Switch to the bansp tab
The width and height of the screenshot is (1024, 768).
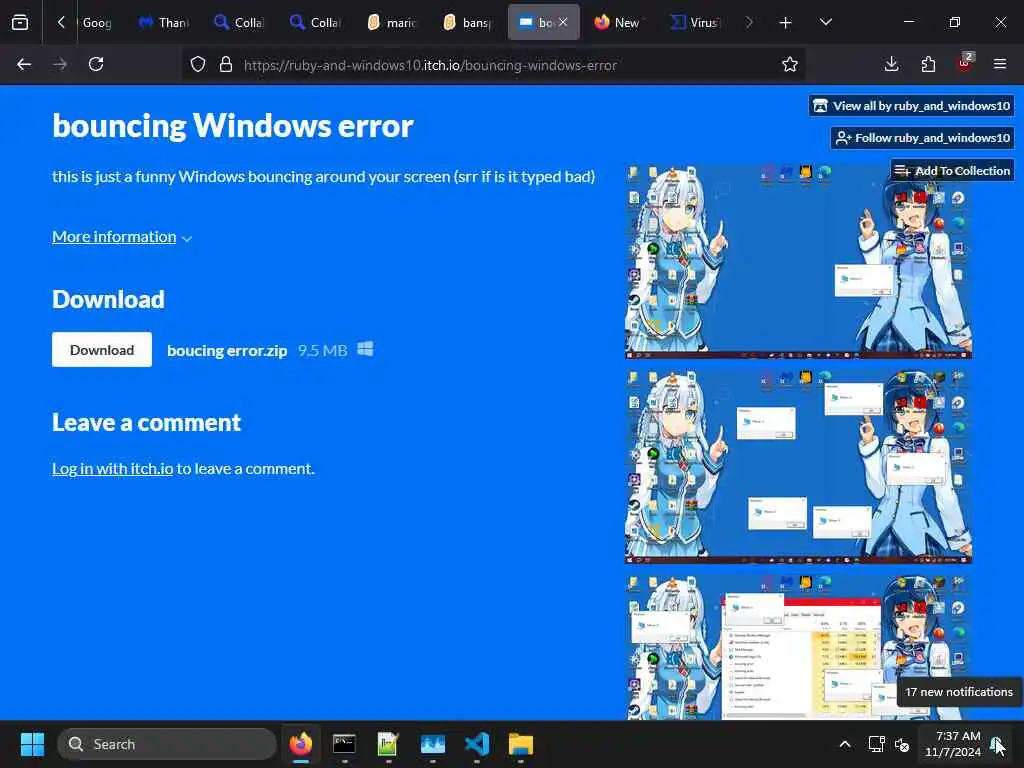(468, 22)
